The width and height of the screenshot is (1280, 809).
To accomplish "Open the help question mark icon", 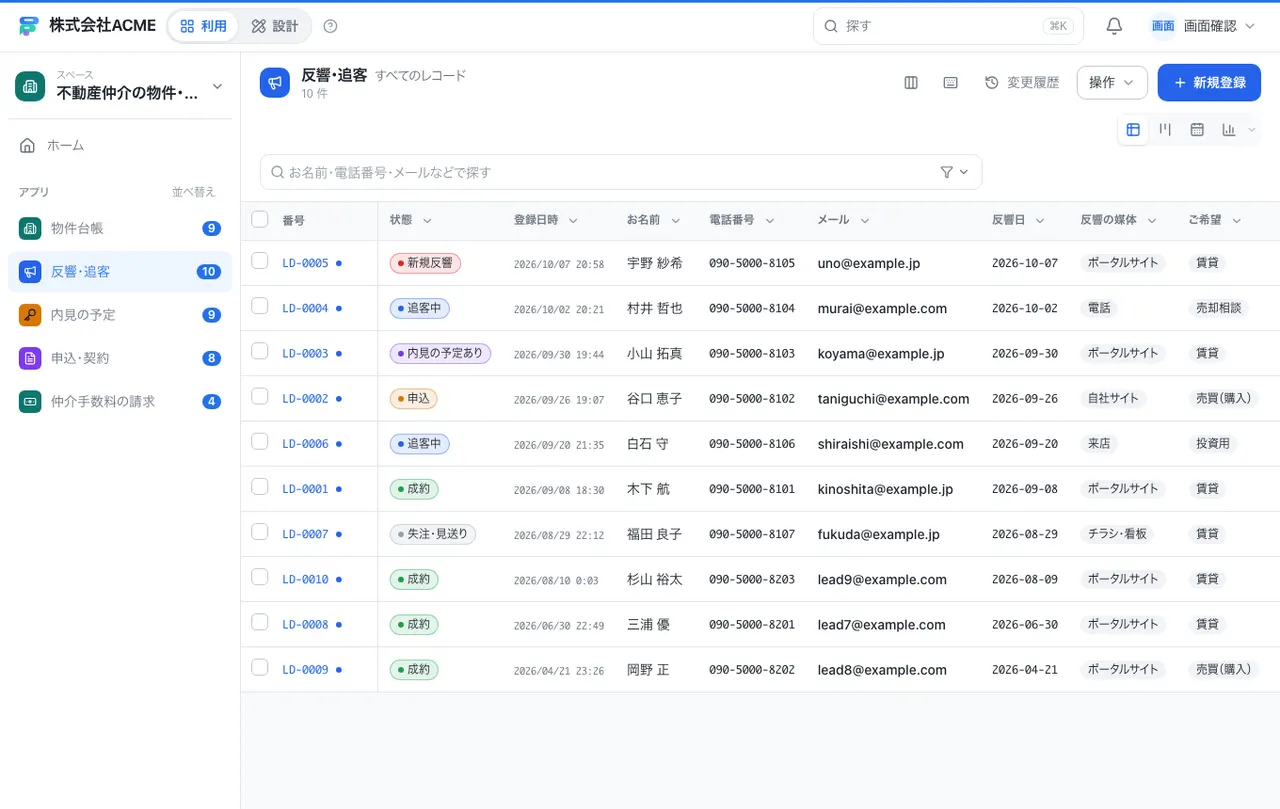I will point(331,26).
